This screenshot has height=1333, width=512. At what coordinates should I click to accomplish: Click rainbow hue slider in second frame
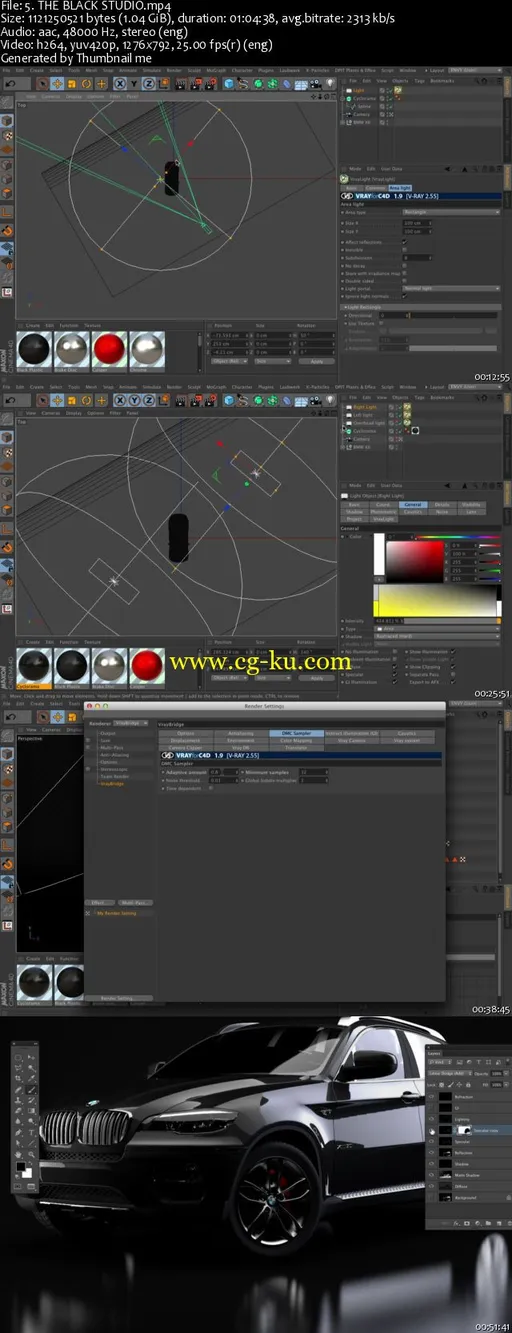click(458, 537)
